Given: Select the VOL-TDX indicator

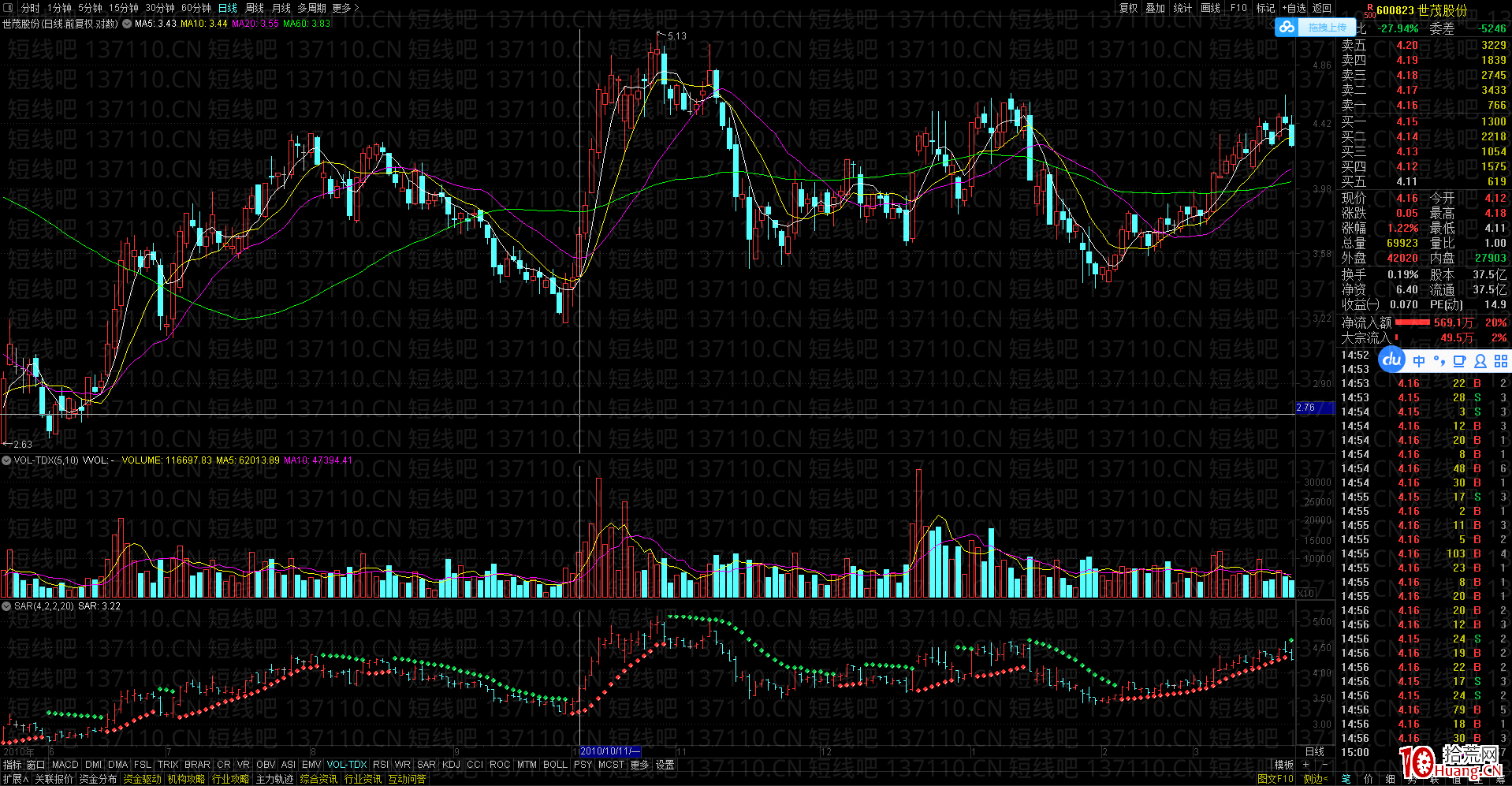Looking at the screenshot, I should 347,765.
